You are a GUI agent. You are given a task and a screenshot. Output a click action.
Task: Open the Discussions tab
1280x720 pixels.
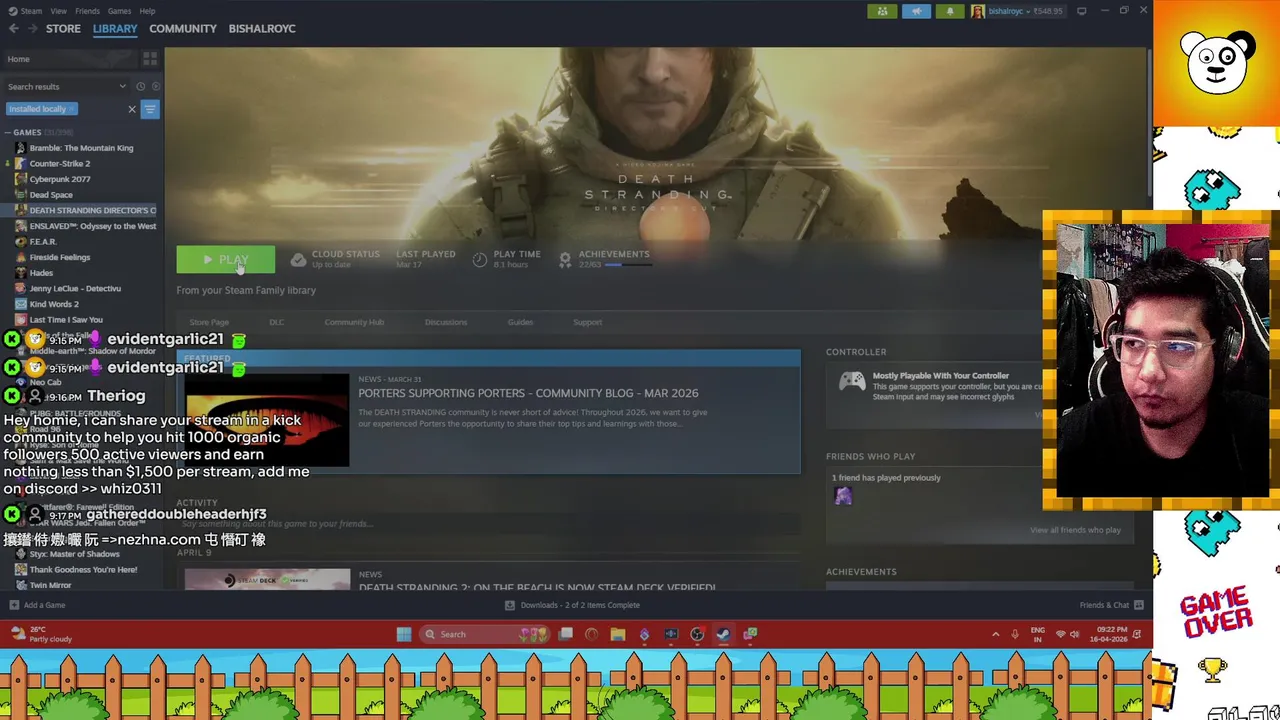[x=446, y=322]
